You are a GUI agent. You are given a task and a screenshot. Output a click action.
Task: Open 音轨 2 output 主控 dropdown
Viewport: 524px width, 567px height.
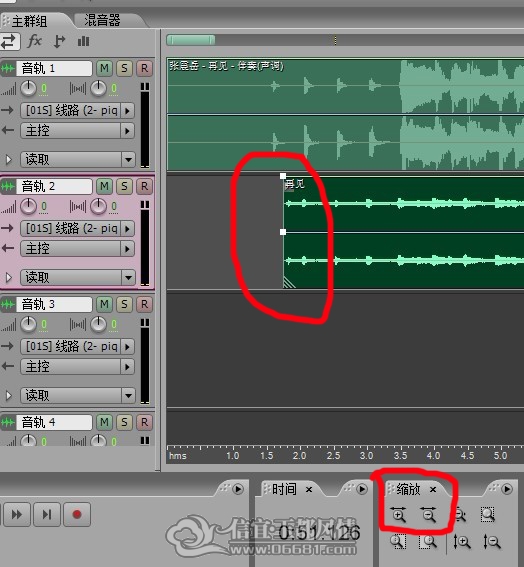[77, 249]
